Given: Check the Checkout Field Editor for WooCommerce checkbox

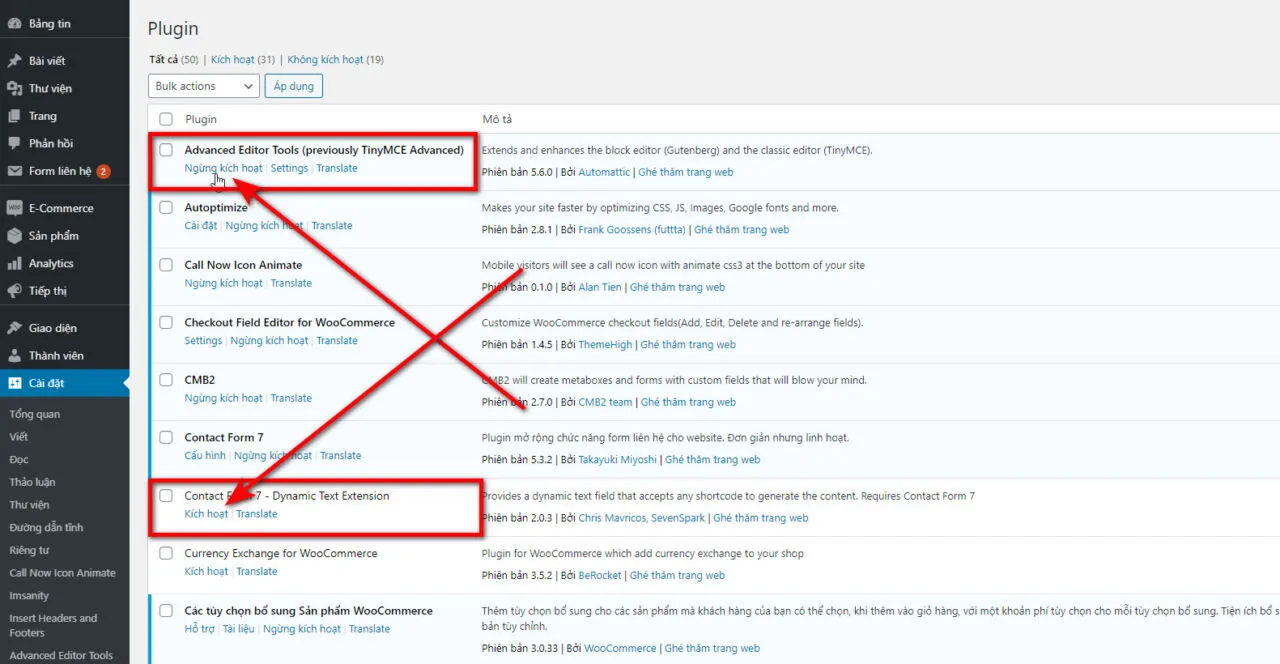Looking at the screenshot, I should point(166,322).
